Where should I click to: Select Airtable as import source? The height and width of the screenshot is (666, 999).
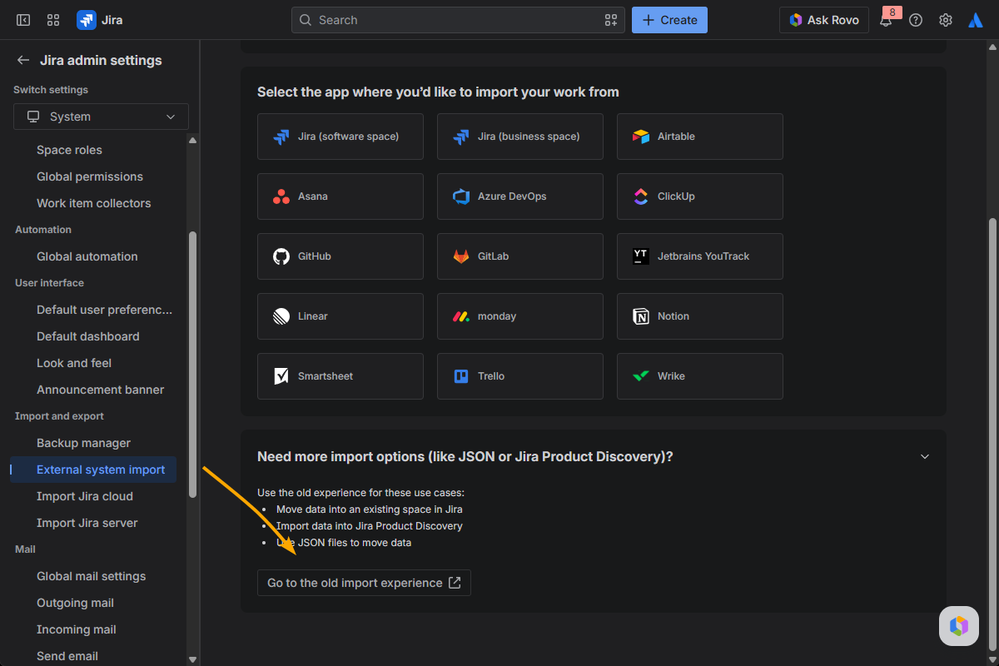pyautogui.click(x=700, y=136)
